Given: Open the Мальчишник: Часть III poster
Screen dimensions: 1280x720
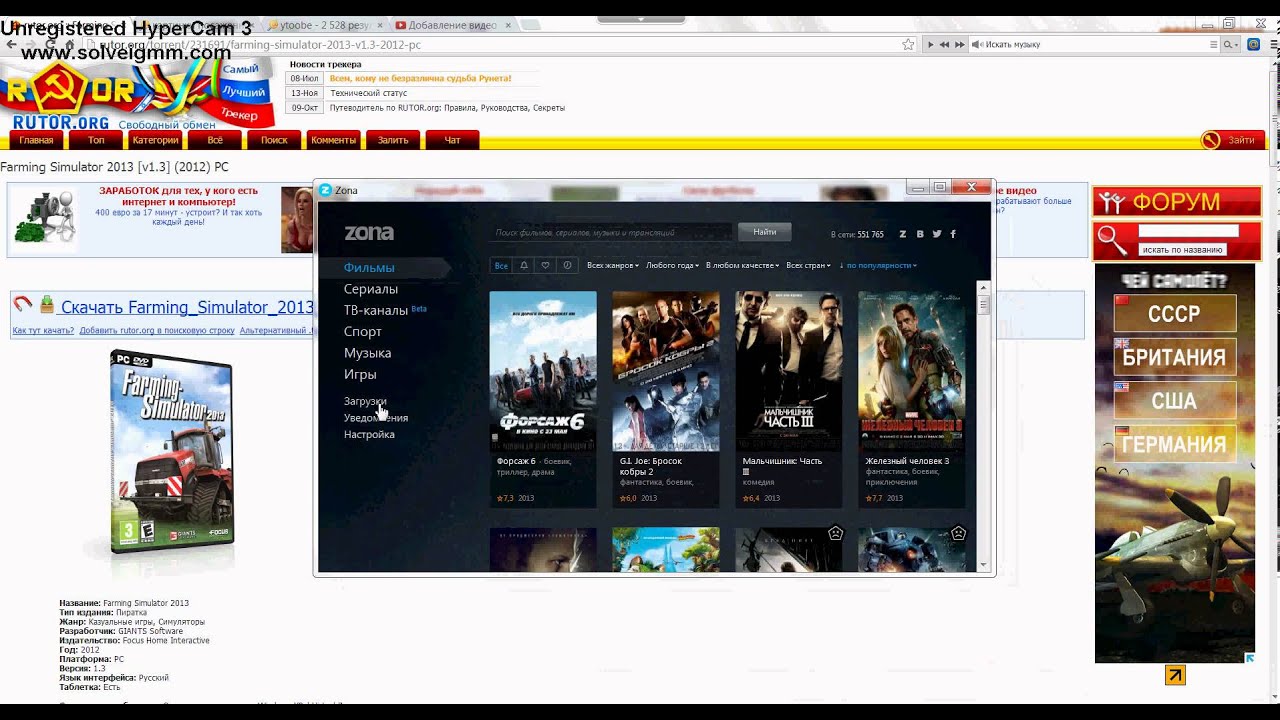Looking at the screenshot, I should (x=789, y=371).
